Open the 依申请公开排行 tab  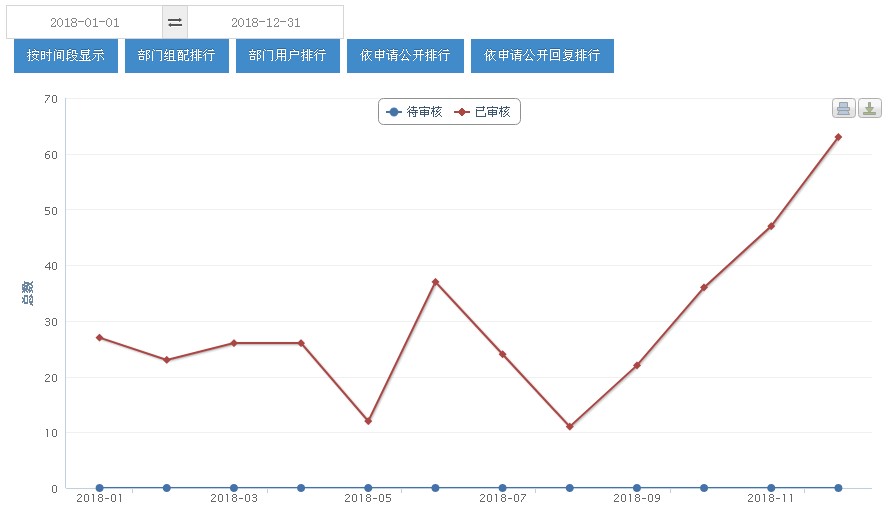405,55
